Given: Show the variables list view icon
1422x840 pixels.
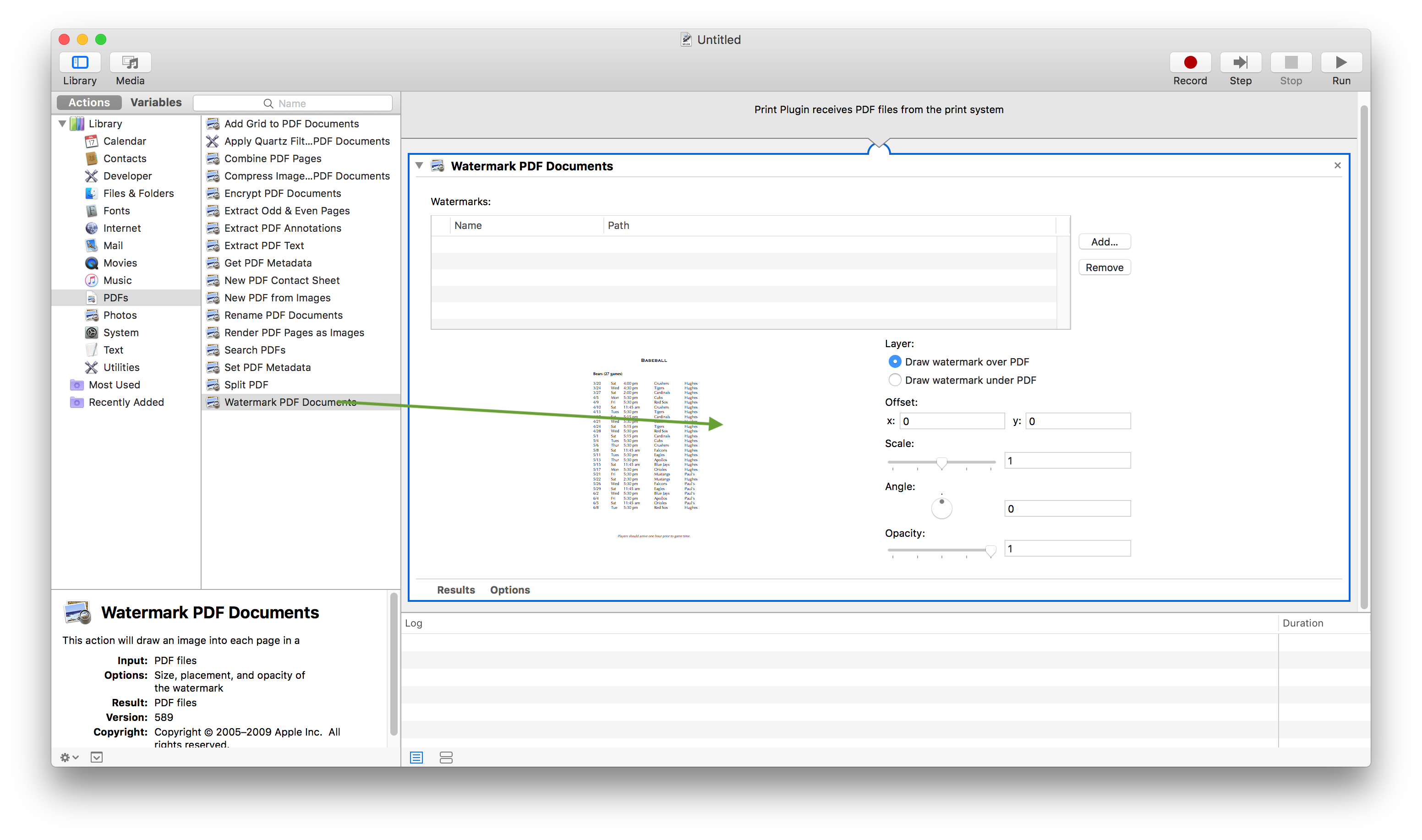Looking at the screenshot, I should coord(446,758).
